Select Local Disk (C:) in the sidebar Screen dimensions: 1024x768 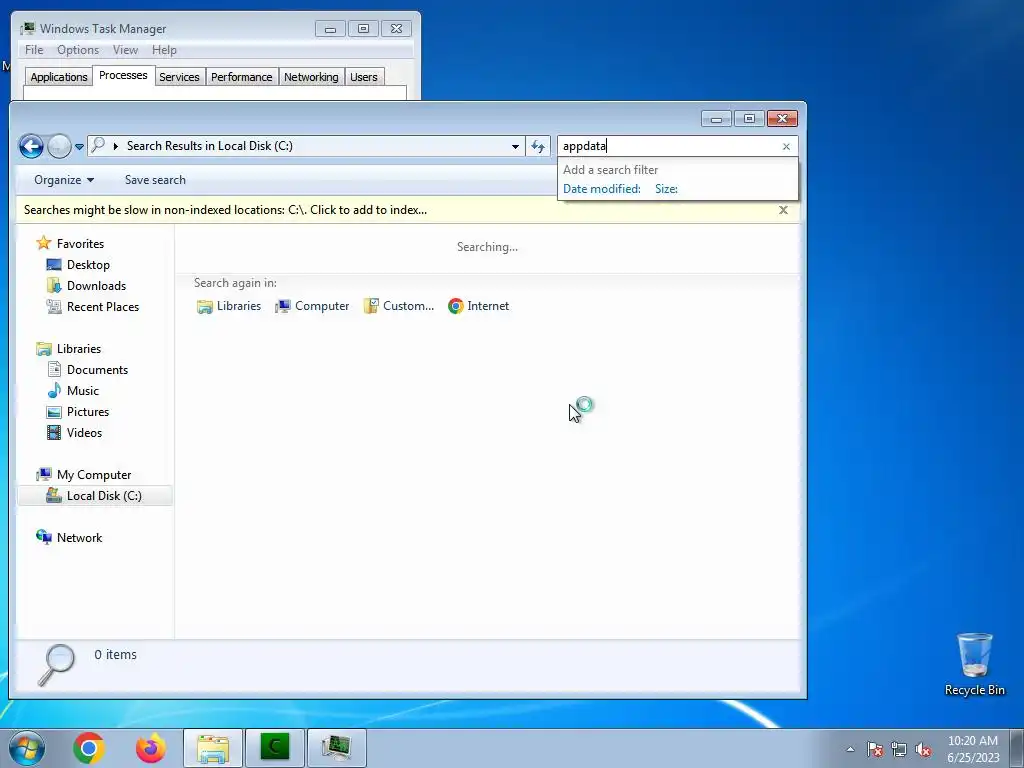tap(95, 496)
